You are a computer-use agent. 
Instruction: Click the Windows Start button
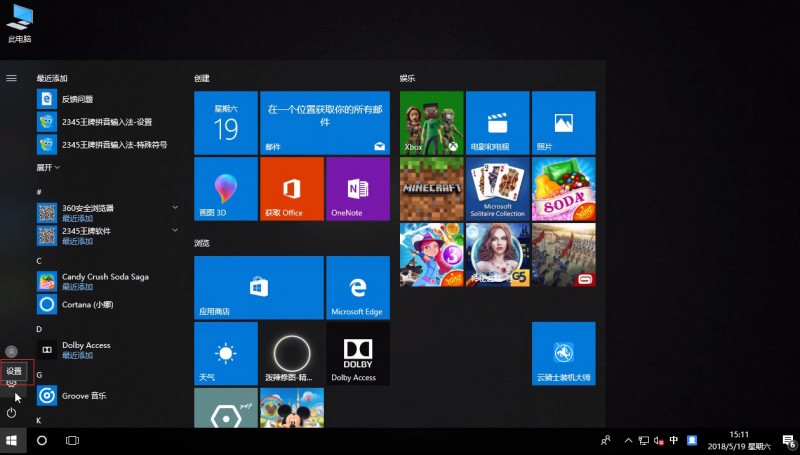pyautogui.click(x=12, y=441)
